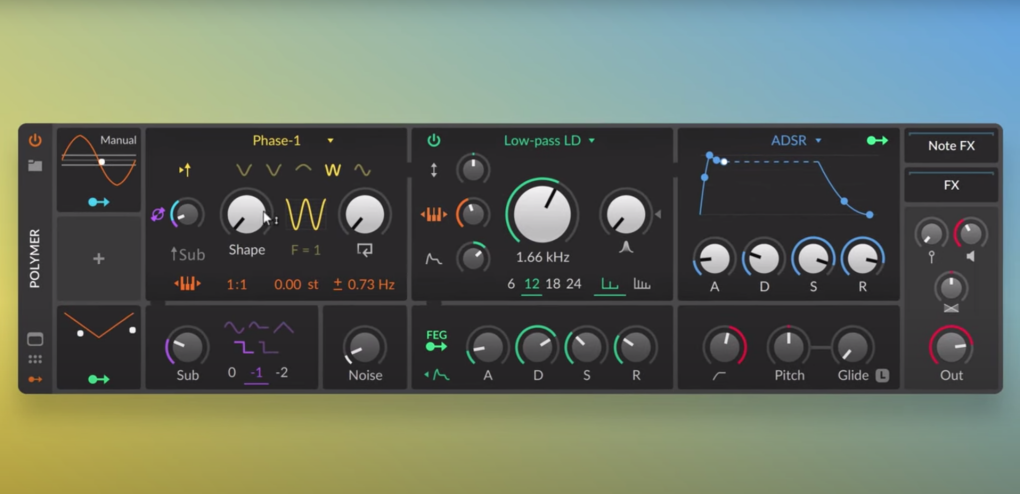Click the filter cutoff 1.66 kHz knob
1020x494 pixels.
click(x=543, y=213)
